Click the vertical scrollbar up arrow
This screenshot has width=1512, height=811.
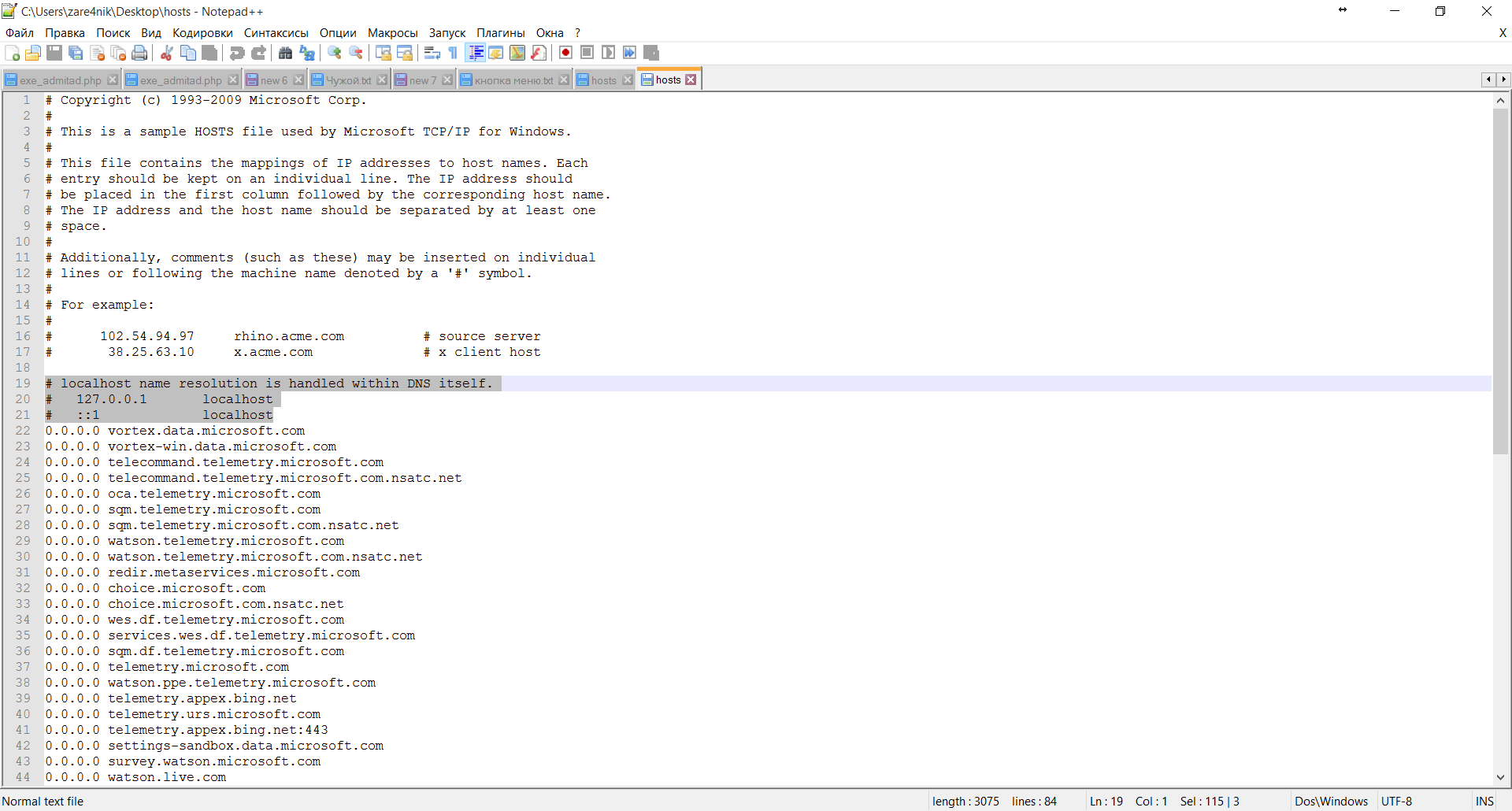(x=1500, y=100)
